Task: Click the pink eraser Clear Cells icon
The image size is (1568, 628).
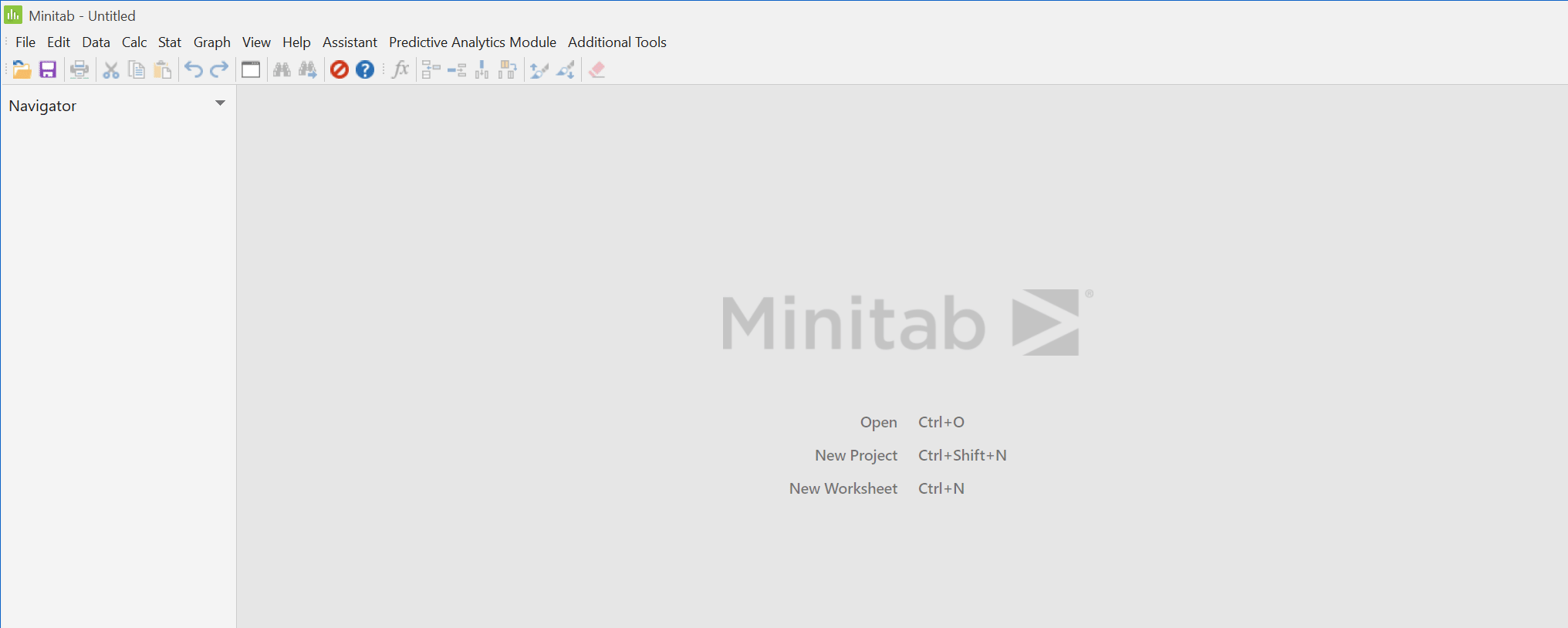Action: click(596, 69)
